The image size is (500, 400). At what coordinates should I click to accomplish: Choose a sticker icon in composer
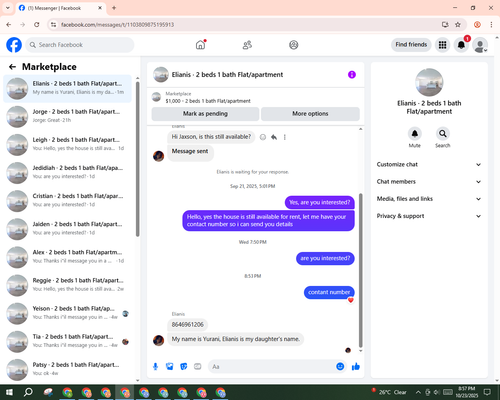(x=184, y=367)
